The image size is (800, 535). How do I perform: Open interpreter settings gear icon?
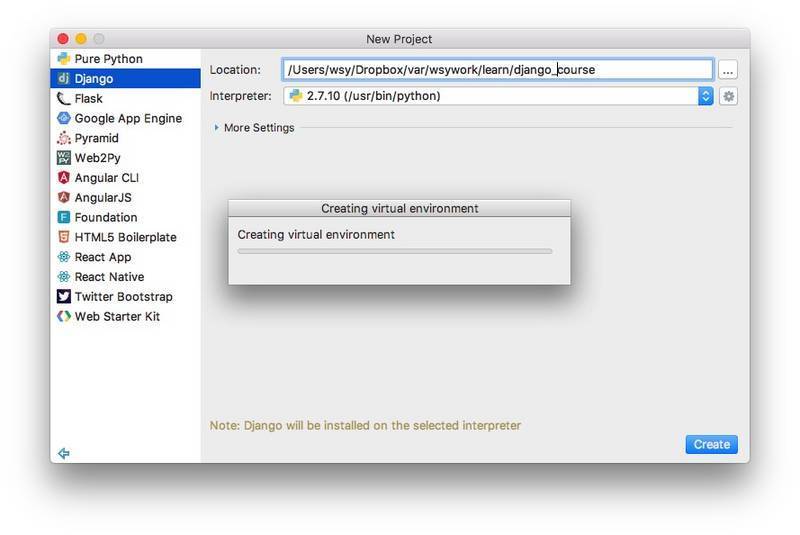pyautogui.click(x=728, y=96)
